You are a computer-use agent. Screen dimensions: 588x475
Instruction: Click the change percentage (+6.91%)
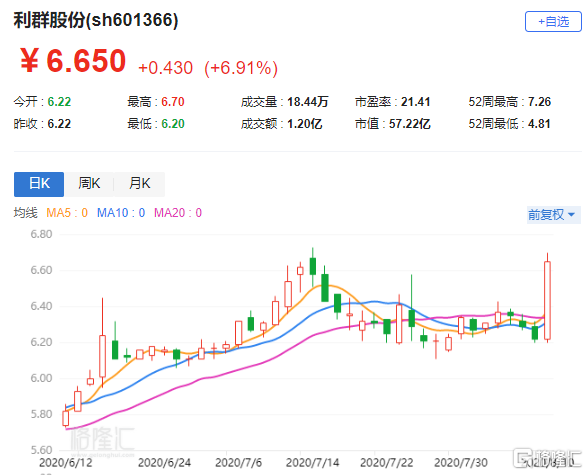pyautogui.click(x=241, y=68)
